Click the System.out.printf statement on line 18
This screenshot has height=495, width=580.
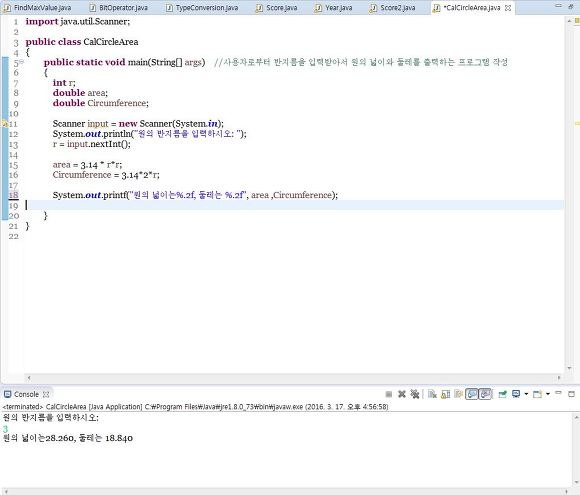pyautogui.click(x=195, y=195)
